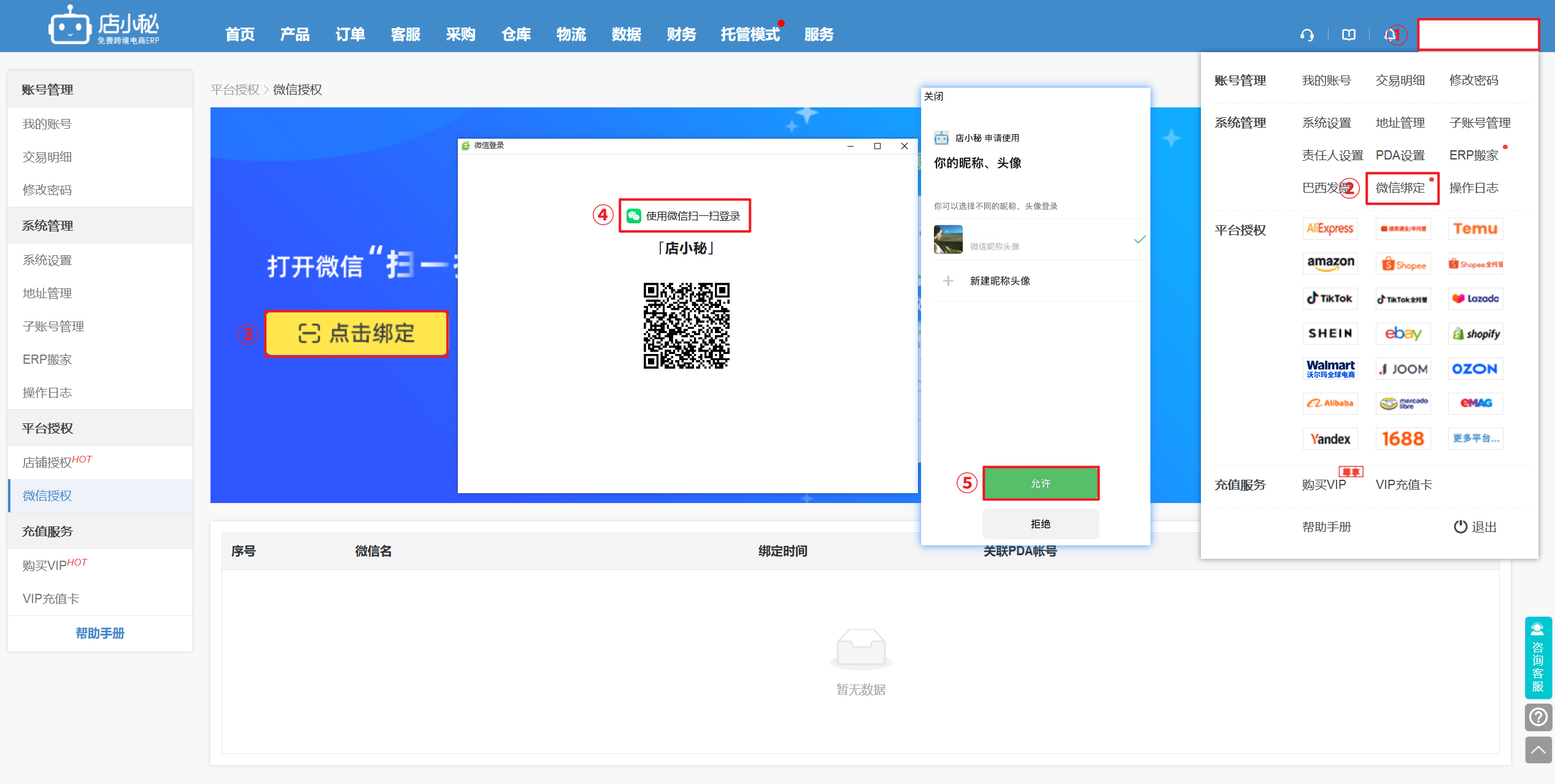Click the headset customer service icon
Viewport: 1555px width, 784px height.
coord(1306,35)
